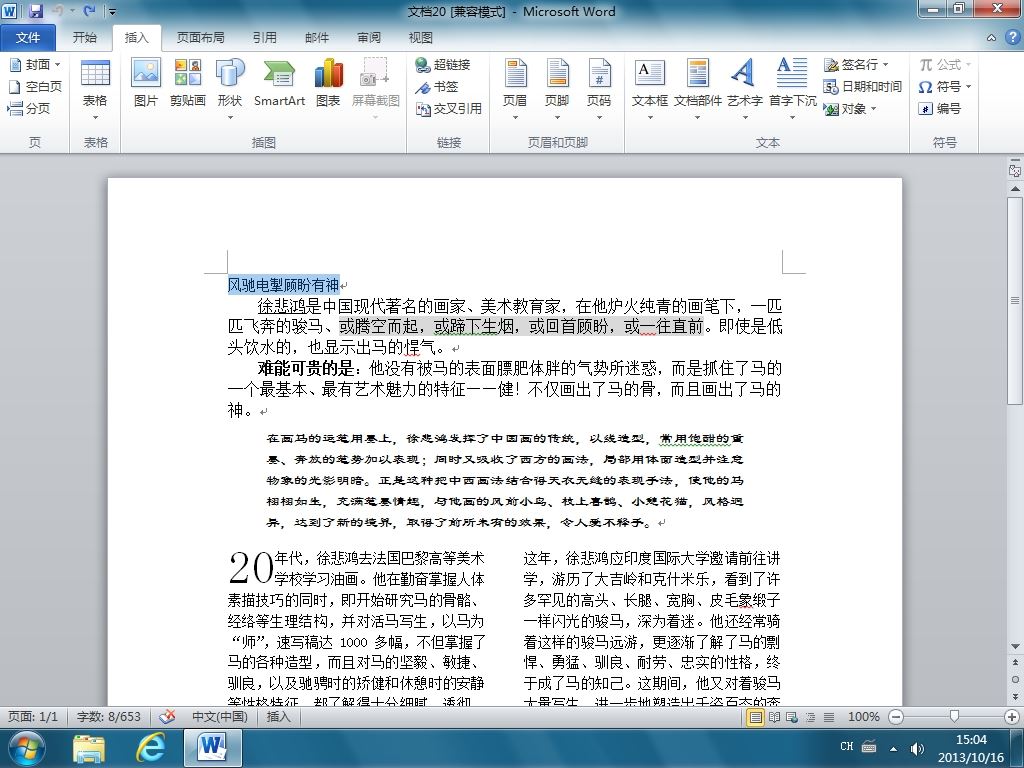The height and width of the screenshot is (768, 1024).
Task: Open the Table (表格) insert tool
Action: point(95,89)
